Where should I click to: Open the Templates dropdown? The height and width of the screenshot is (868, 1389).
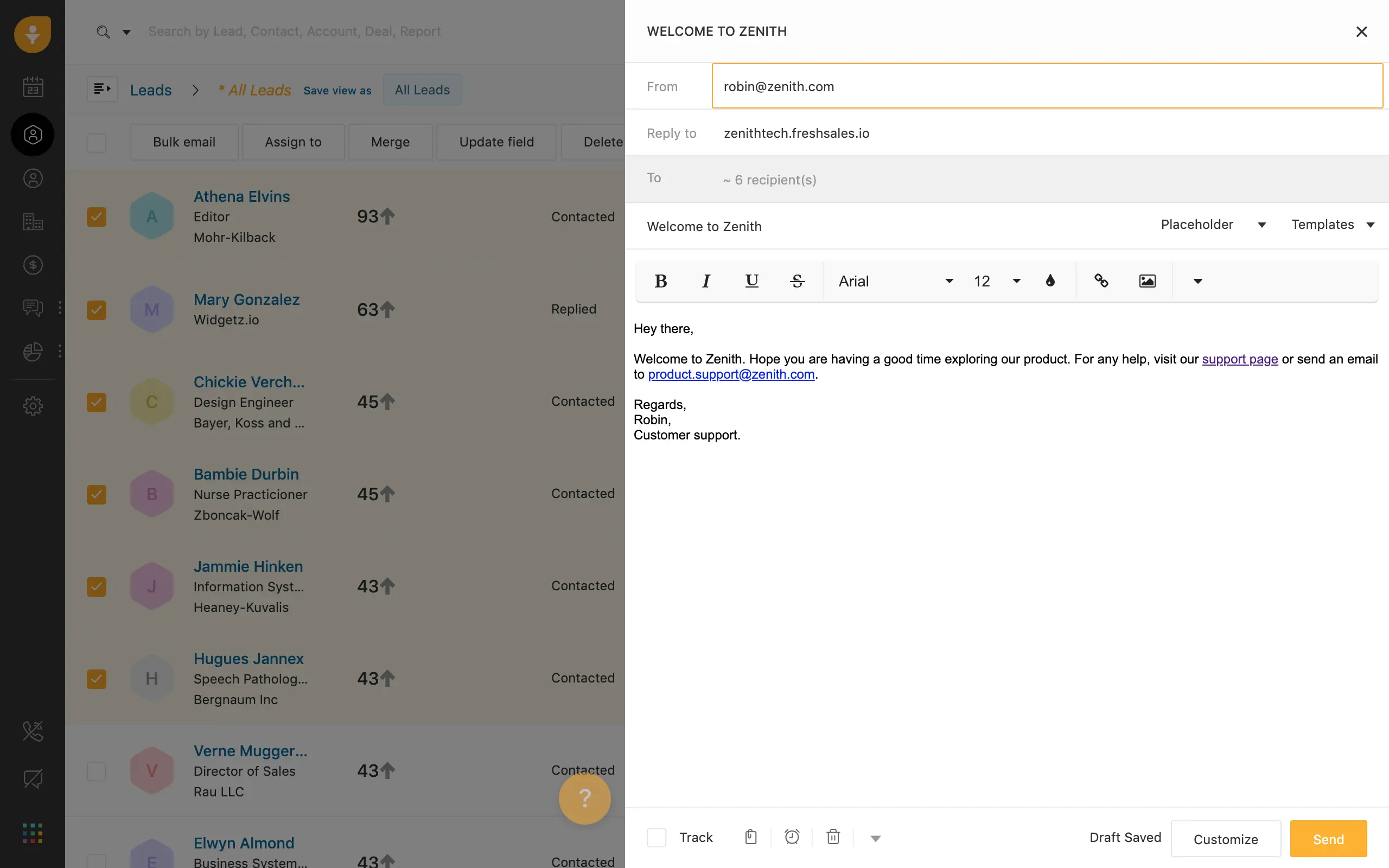(x=1332, y=225)
